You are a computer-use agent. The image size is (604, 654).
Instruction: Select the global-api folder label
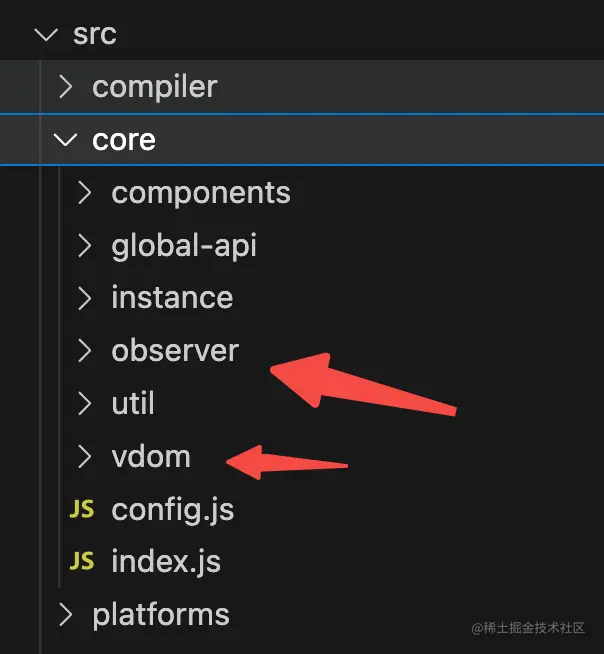[x=183, y=245]
